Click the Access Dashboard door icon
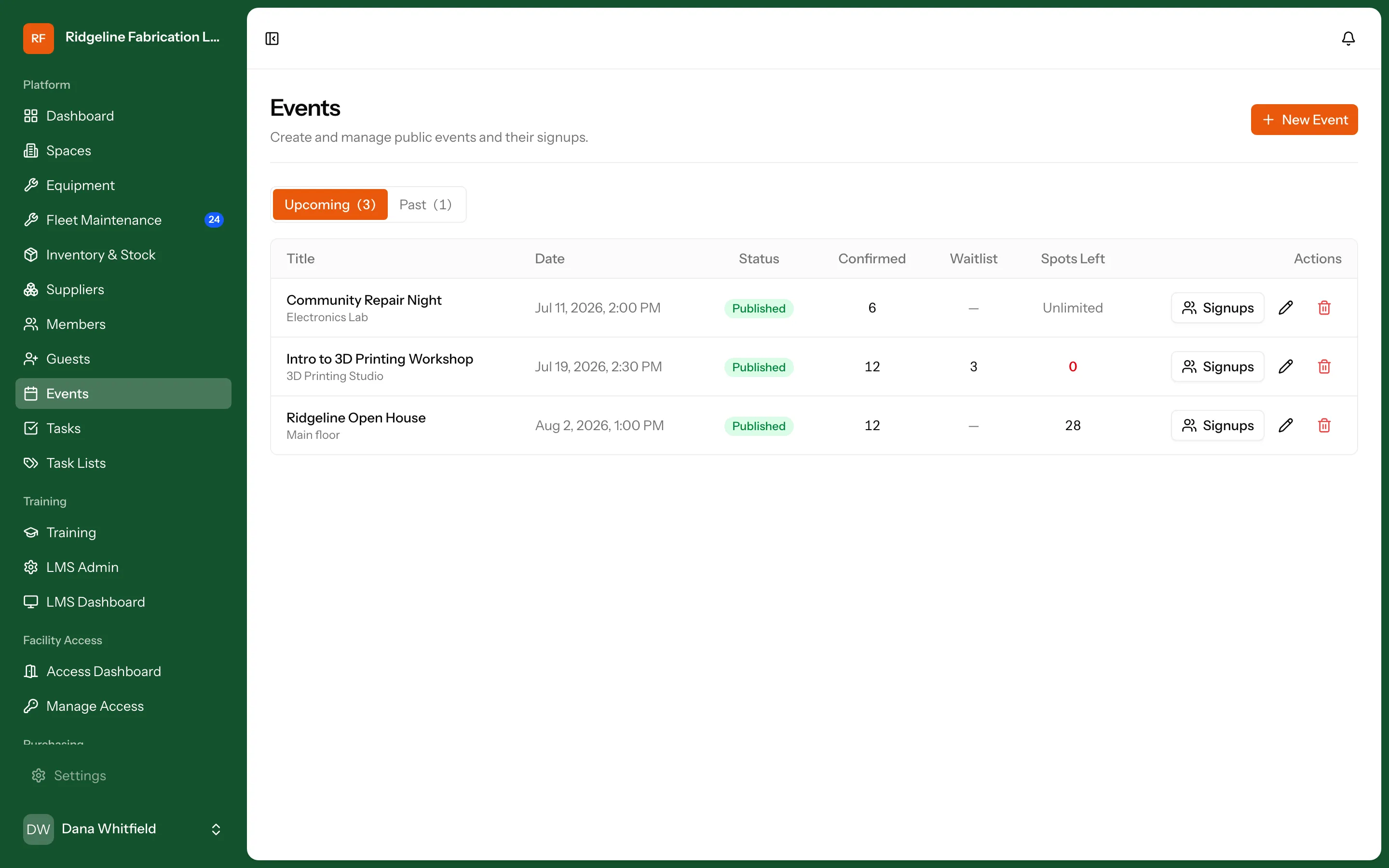The height and width of the screenshot is (868, 1389). [x=31, y=671]
